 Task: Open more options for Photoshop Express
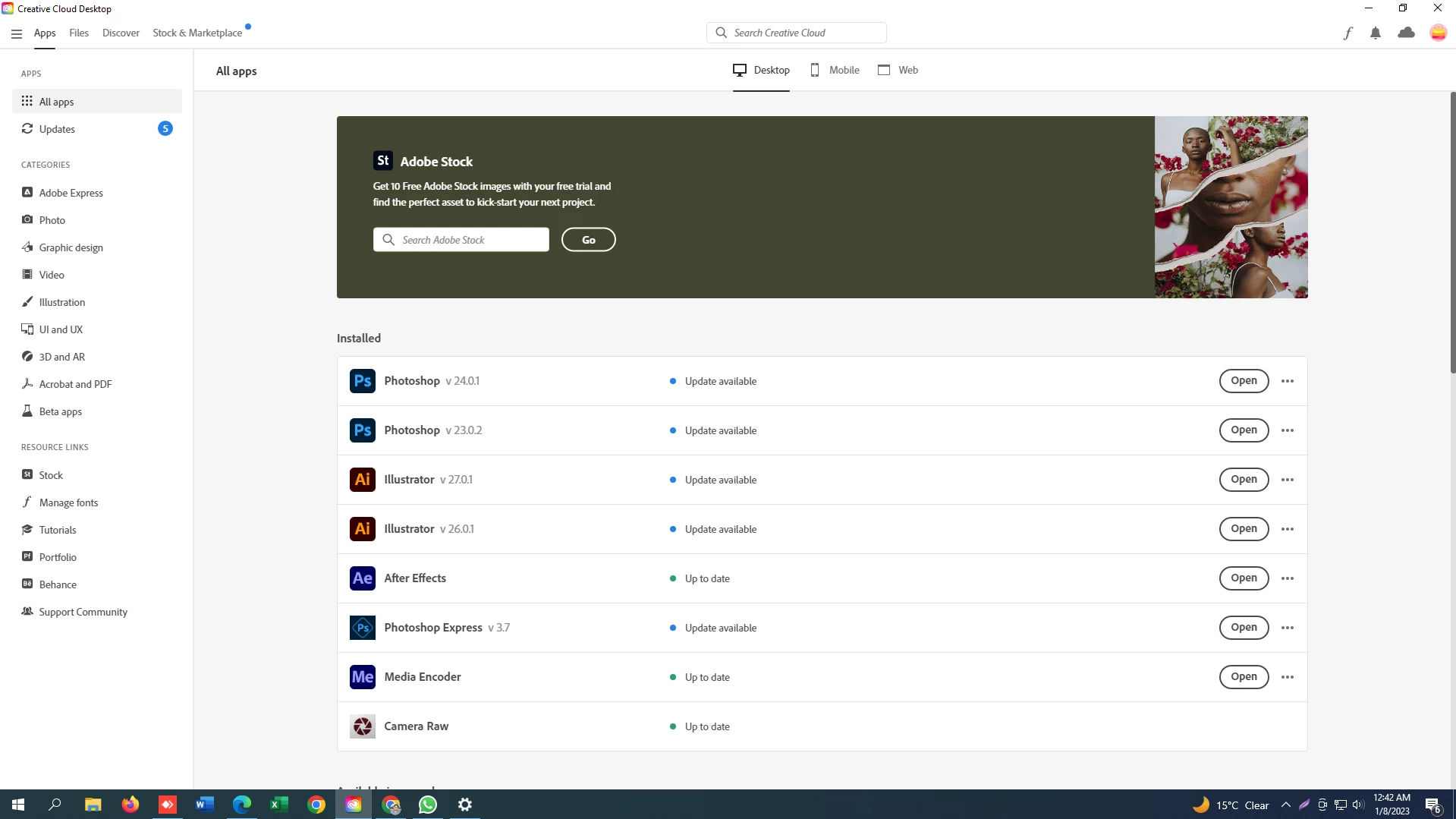[1288, 628]
